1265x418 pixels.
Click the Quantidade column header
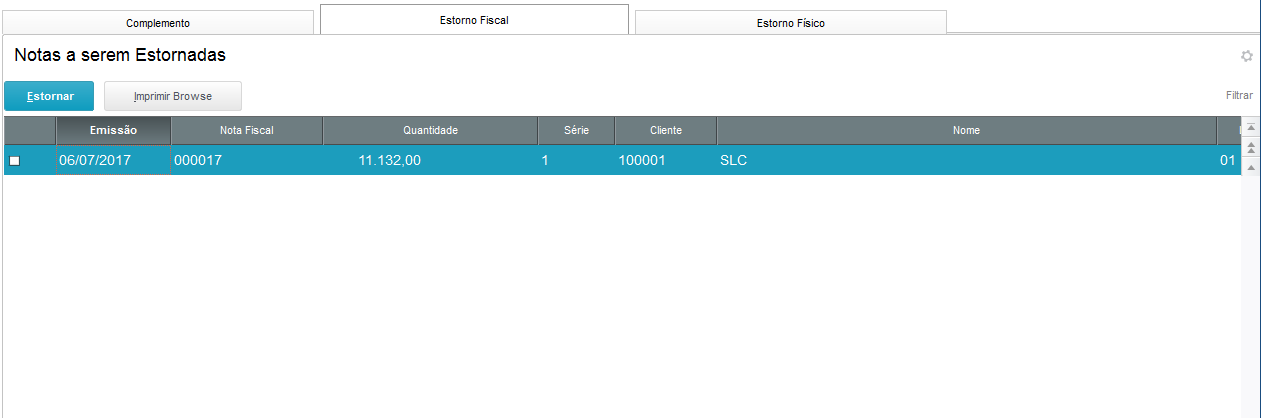tap(430, 130)
